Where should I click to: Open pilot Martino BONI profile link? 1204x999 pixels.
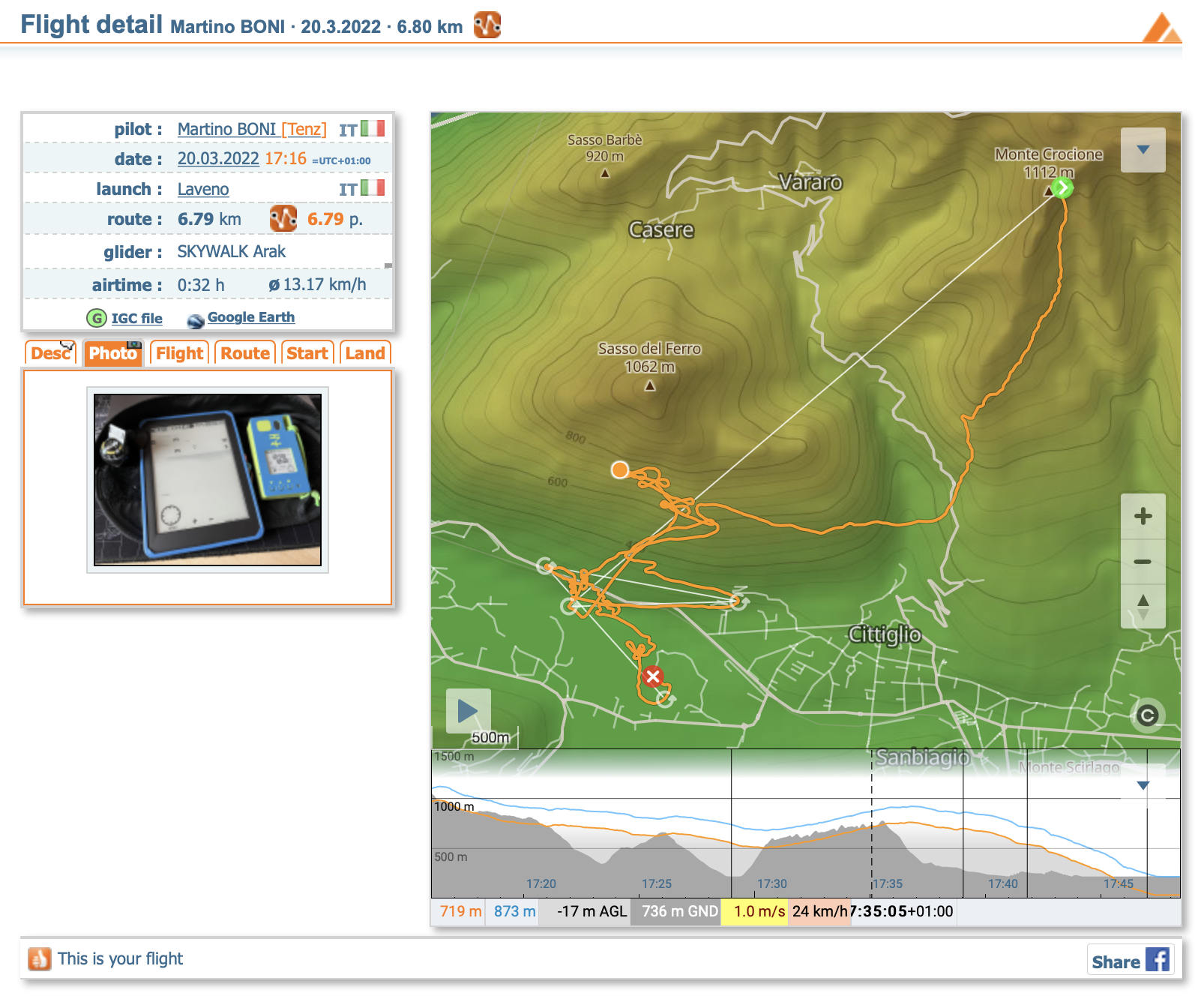(x=226, y=129)
